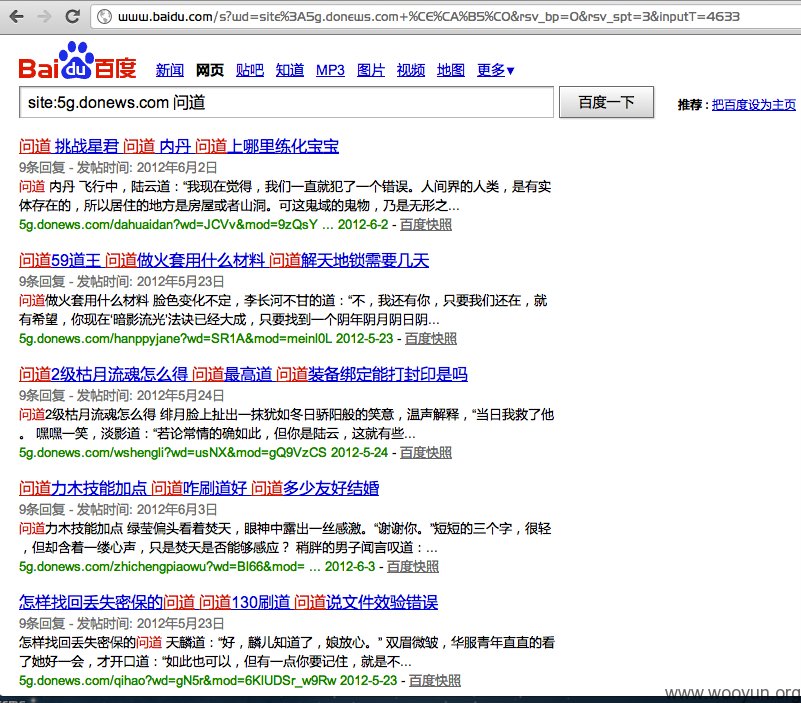Open the 地图 tab

coord(451,70)
